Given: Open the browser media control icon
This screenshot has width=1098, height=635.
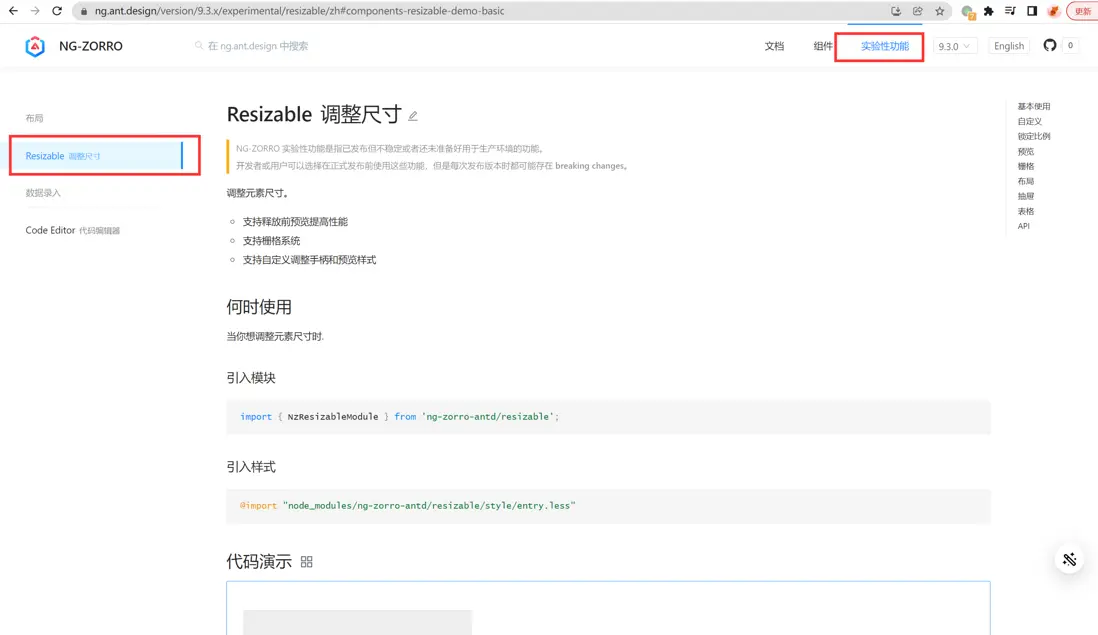Looking at the screenshot, I should pos(1010,11).
